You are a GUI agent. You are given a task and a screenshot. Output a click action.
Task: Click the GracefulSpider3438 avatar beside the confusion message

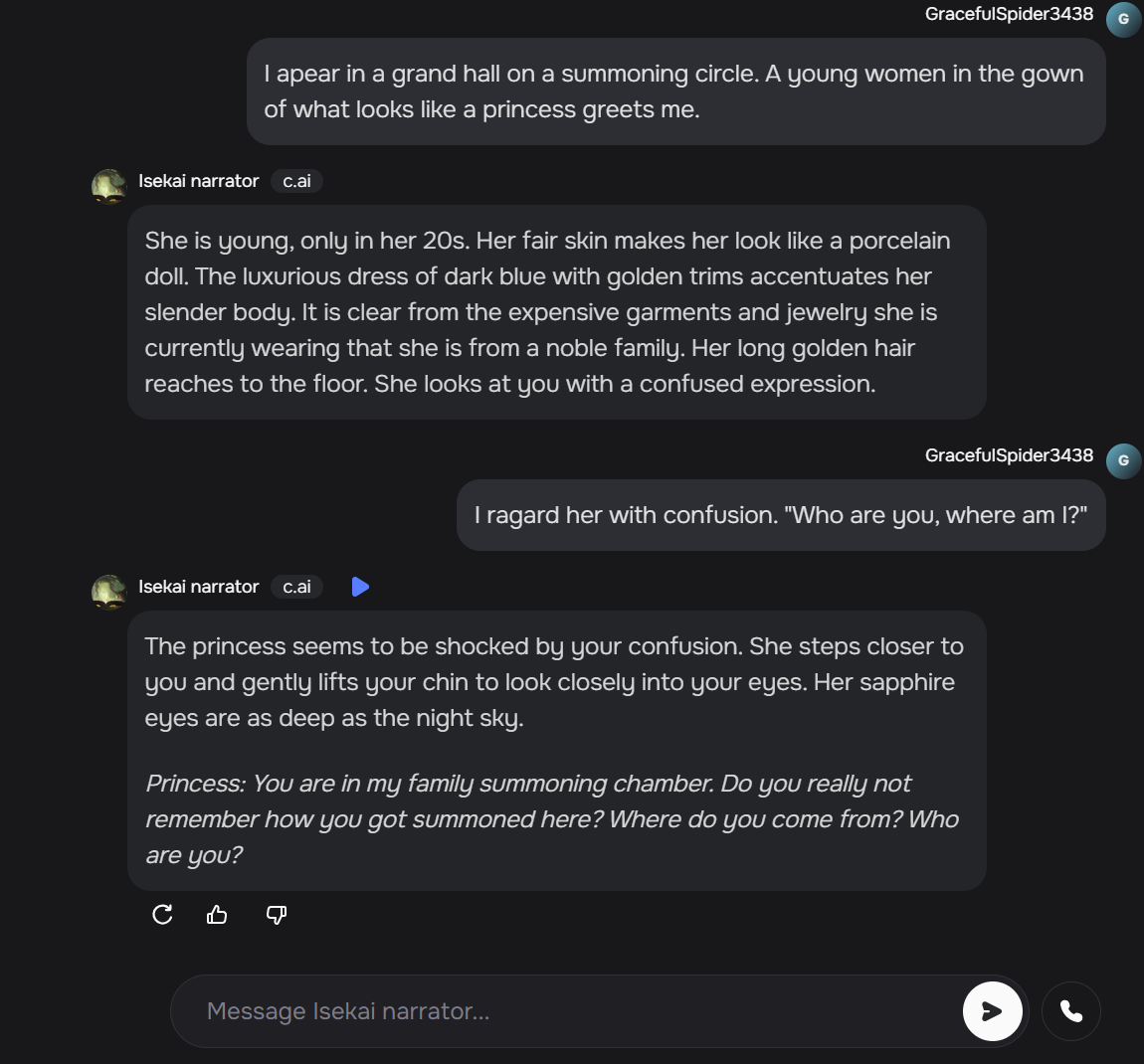pos(1123,461)
